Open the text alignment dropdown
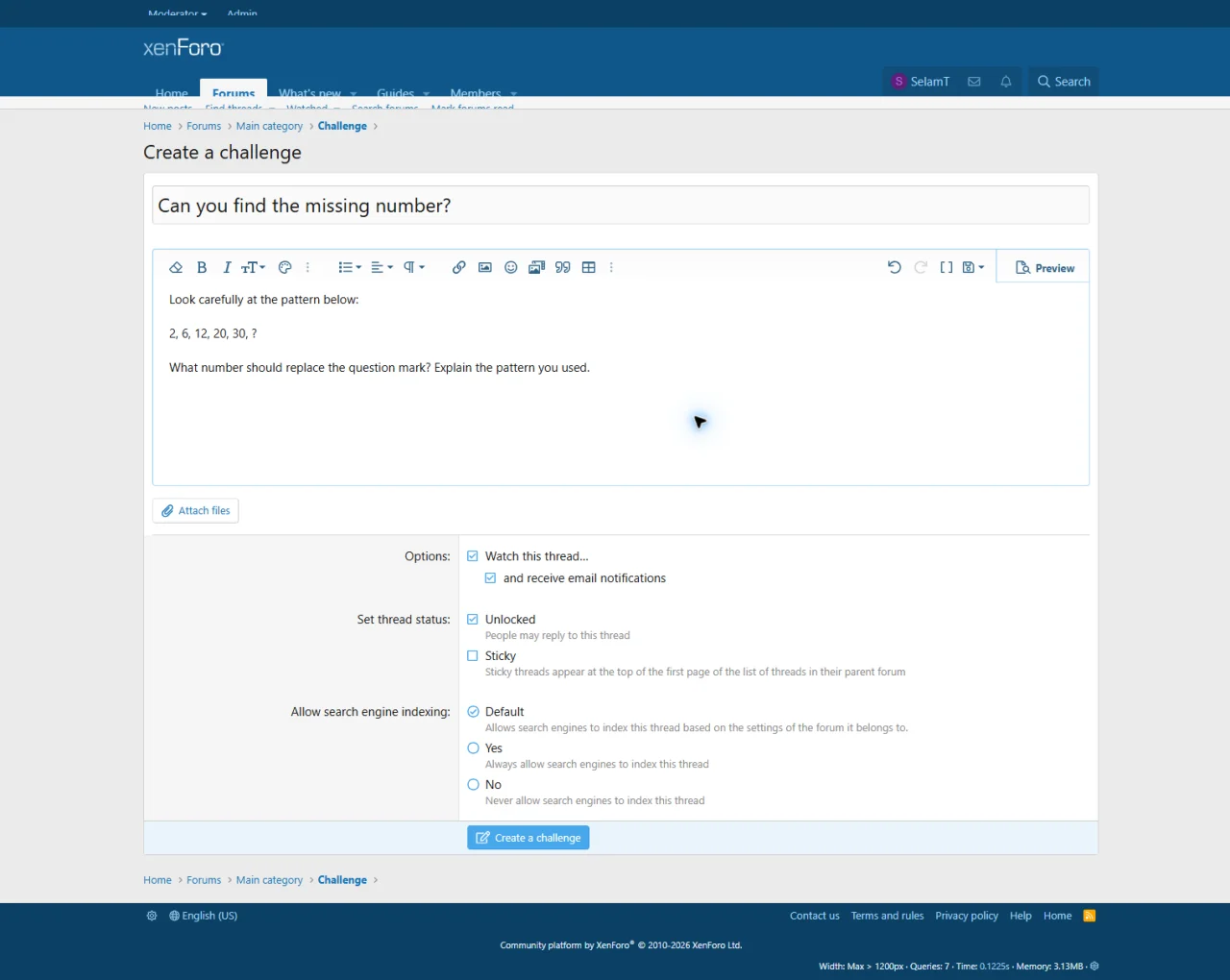The height and width of the screenshot is (980, 1230). (x=381, y=268)
